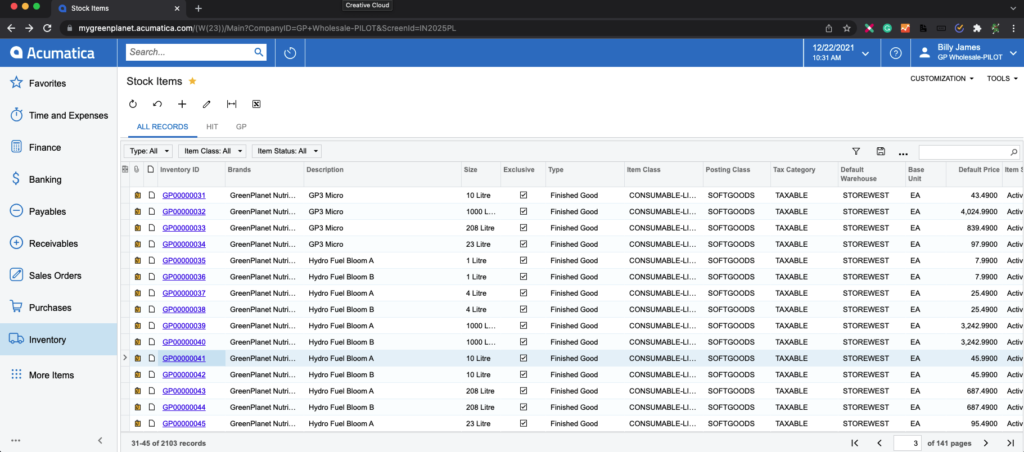
Task: Expand the Tools menu
Action: click(1002, 78)
